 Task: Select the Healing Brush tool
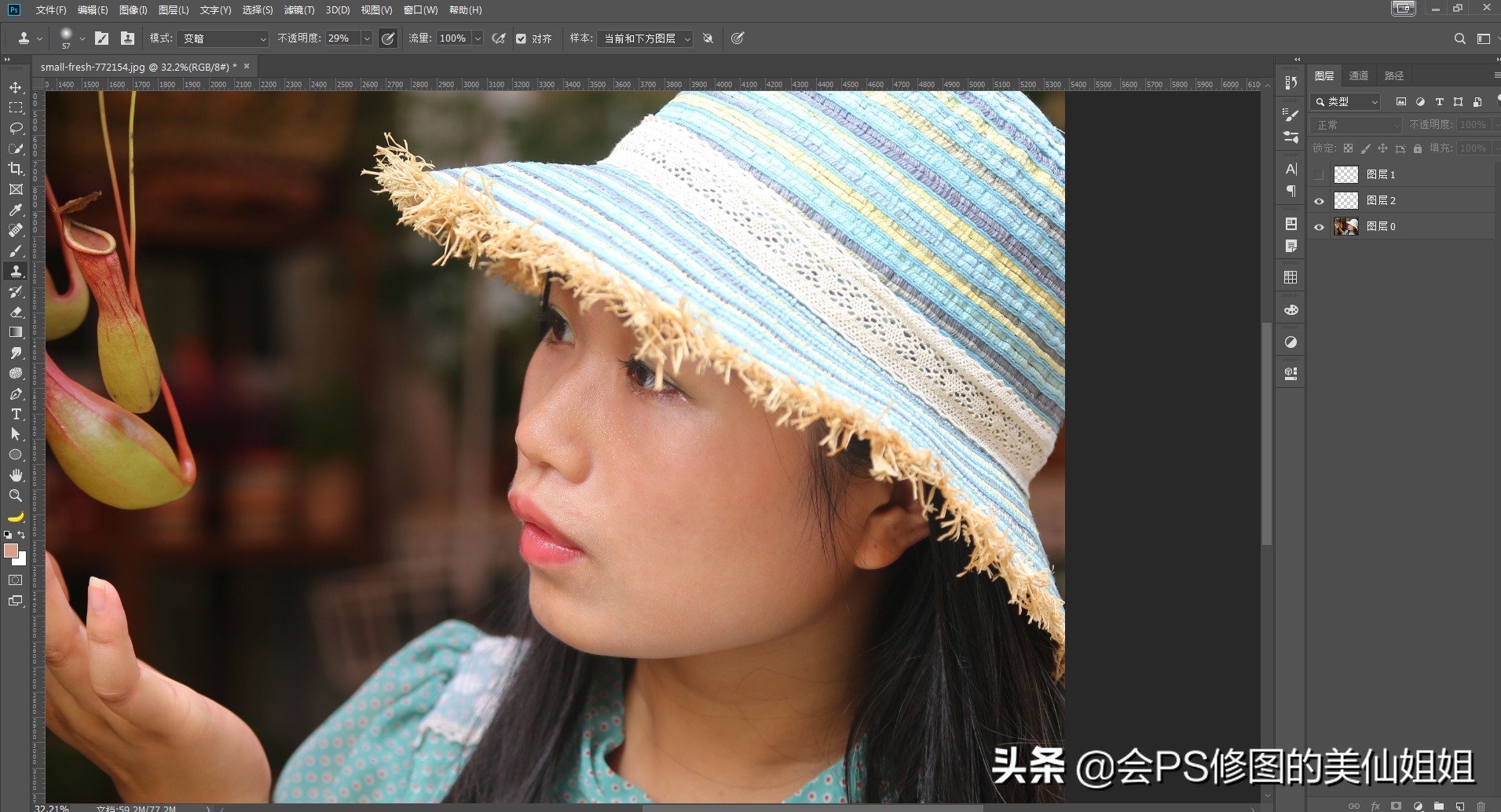pos(16,230)
